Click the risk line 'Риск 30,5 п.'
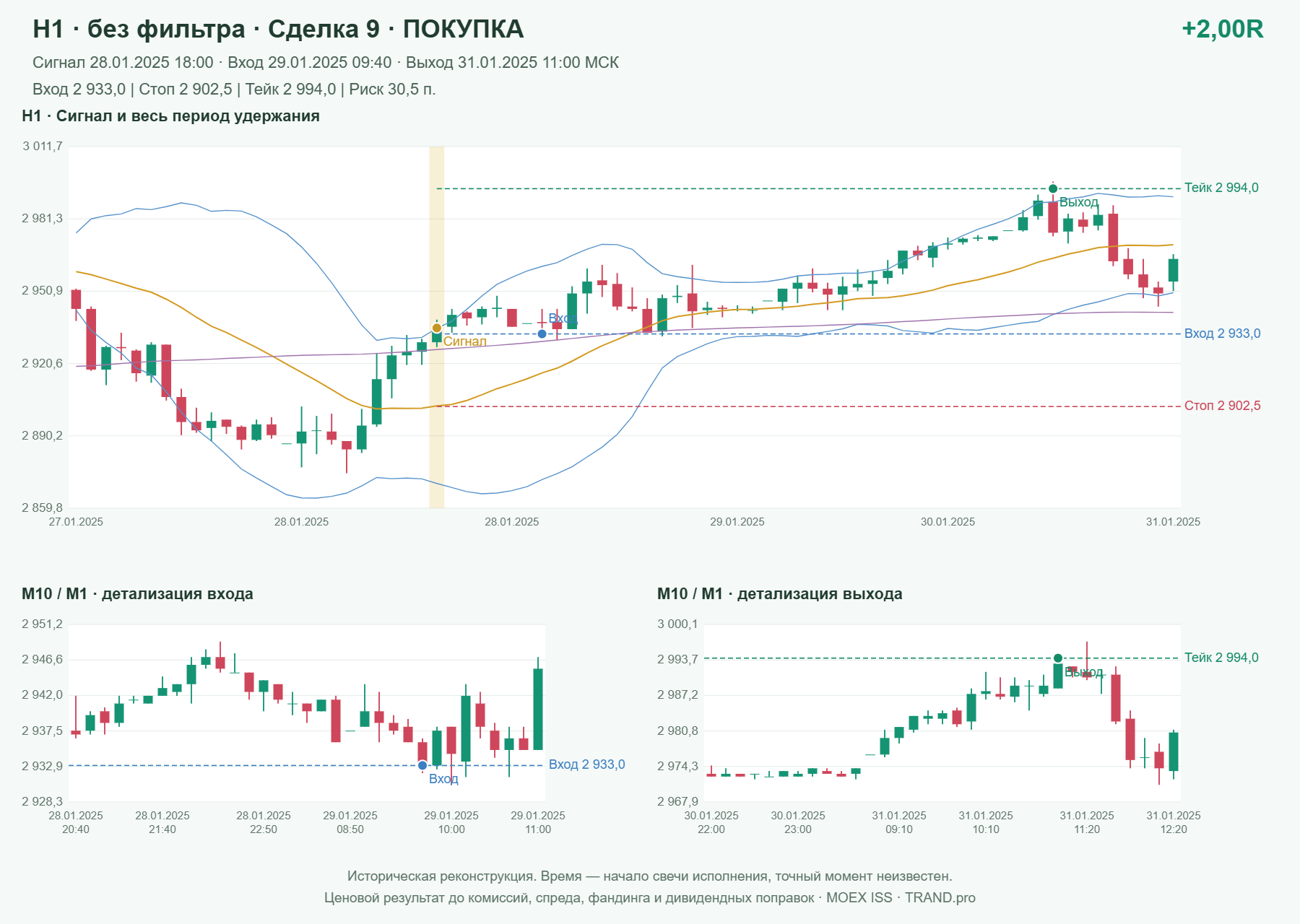This screenshot has width=1300, height=924. pyautogui.click(x=234, y=90)
